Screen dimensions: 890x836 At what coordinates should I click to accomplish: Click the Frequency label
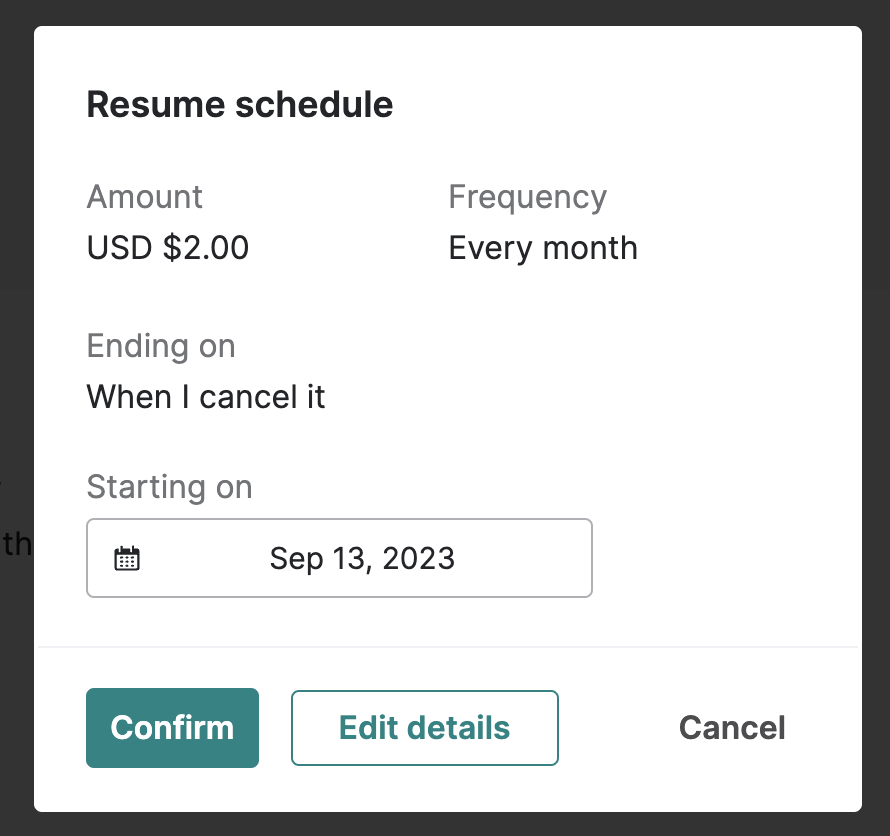[x=527, y=197]
